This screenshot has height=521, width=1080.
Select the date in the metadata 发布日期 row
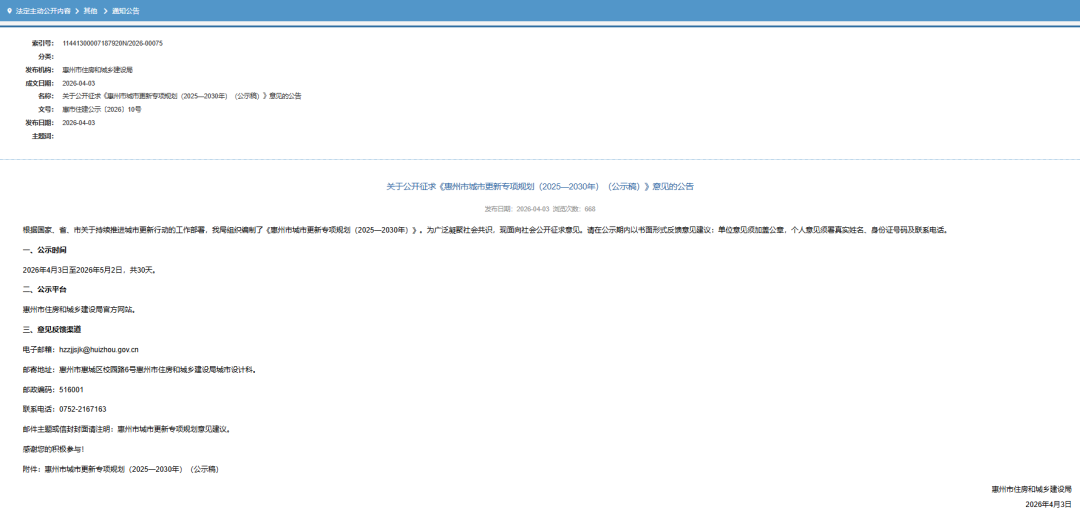click(79, 123)
